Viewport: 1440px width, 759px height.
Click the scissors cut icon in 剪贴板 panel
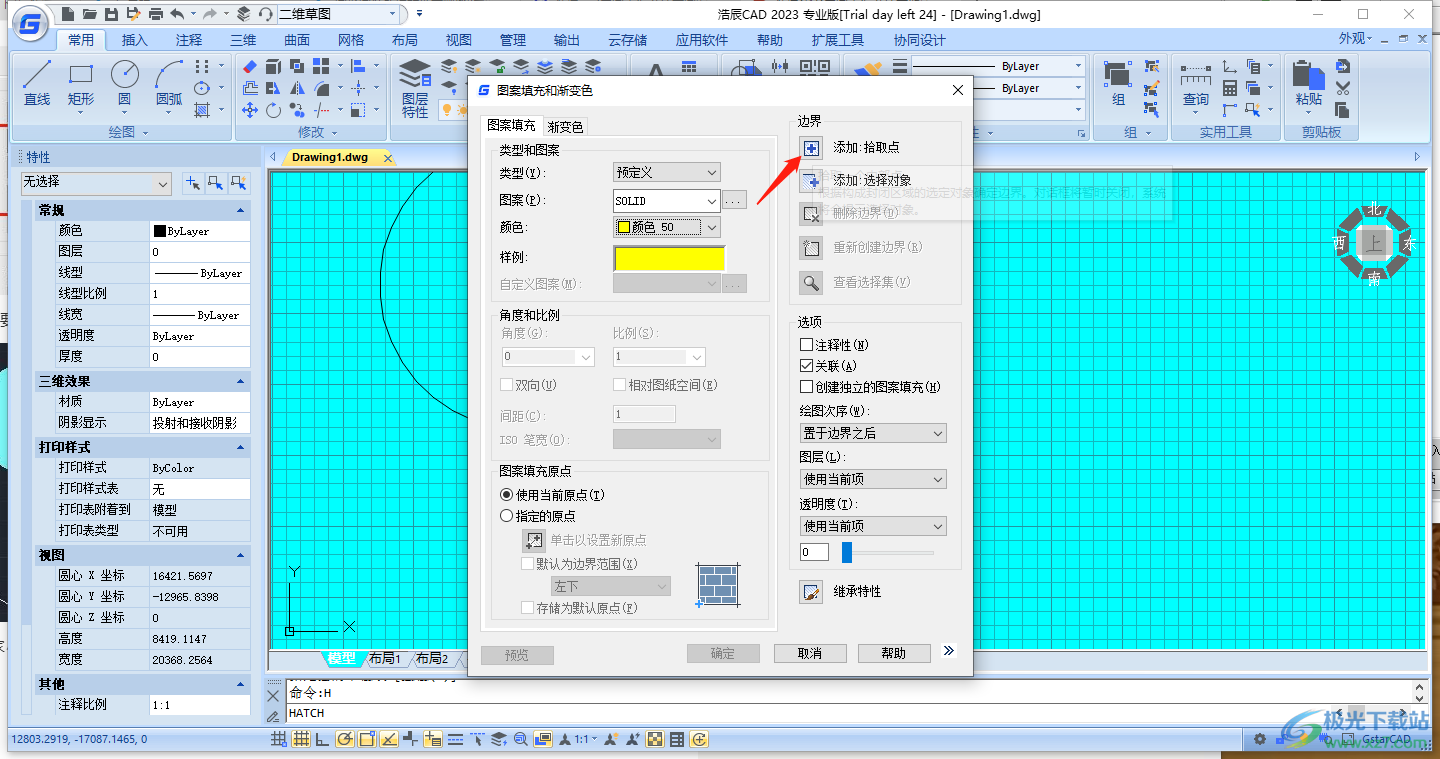tap(1343, 88)
